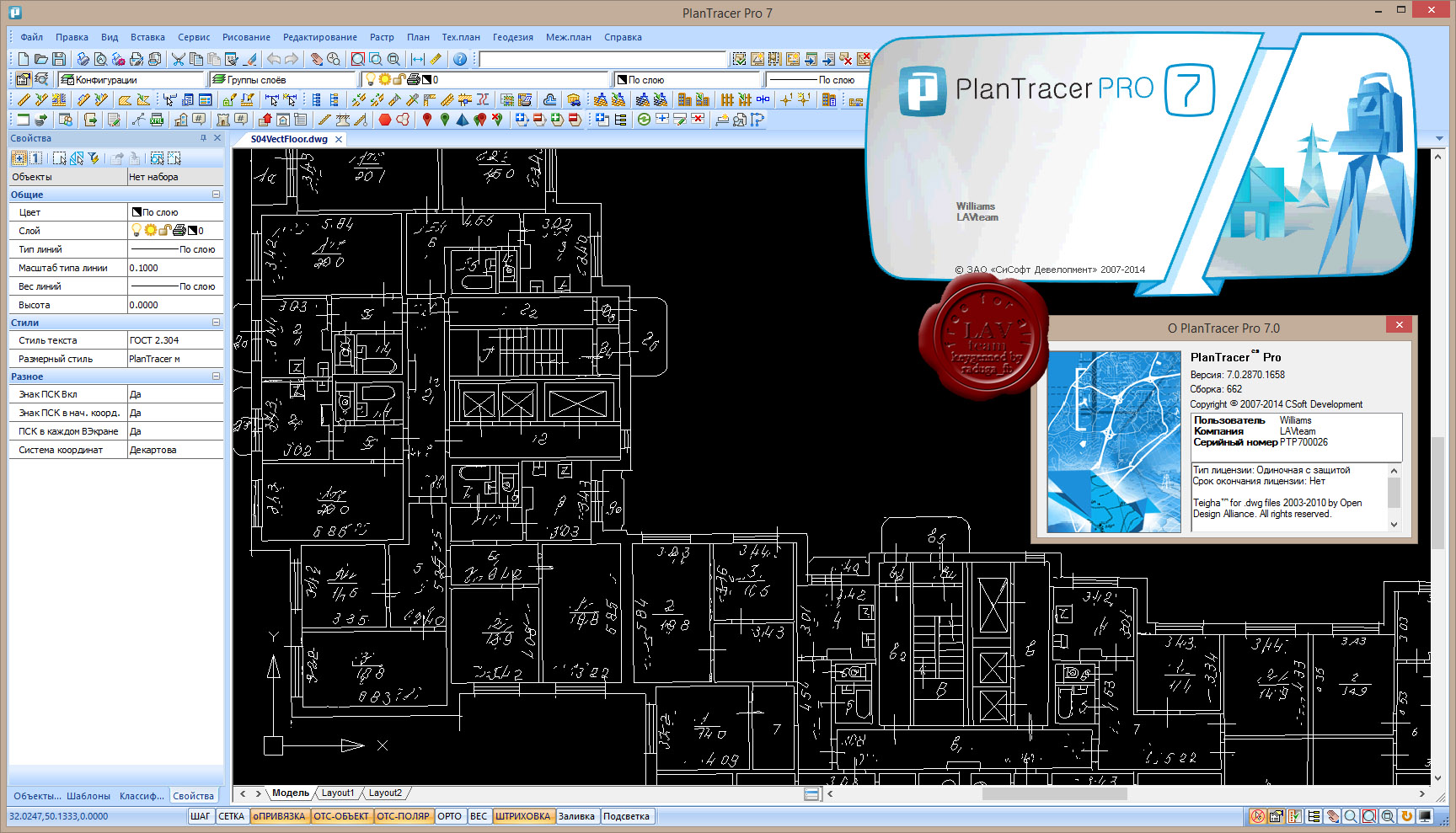The height and width of the screenshot is (833, 1456).
Task: Toggle ВЕС lineweight display
Action: point(479,816)
